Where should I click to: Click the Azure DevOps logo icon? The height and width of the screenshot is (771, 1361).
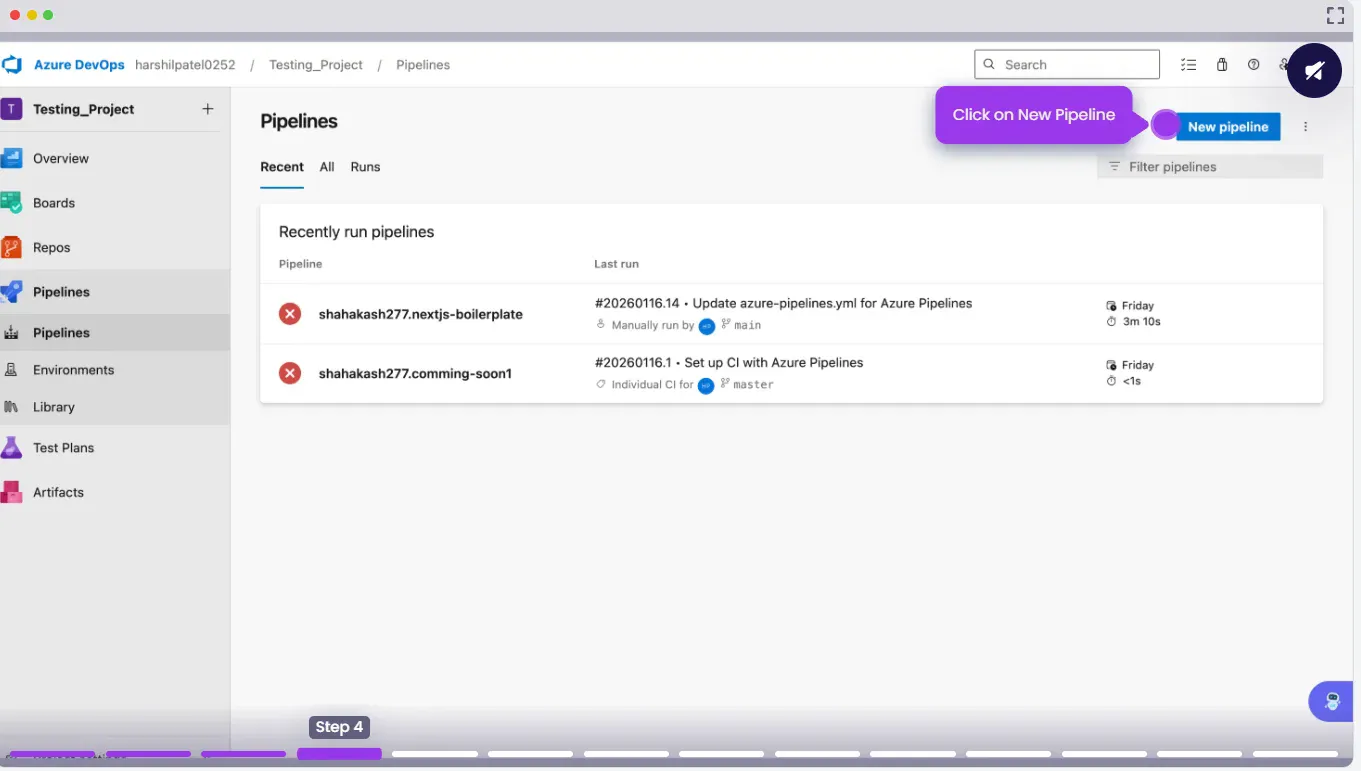[x=12, y=65]
